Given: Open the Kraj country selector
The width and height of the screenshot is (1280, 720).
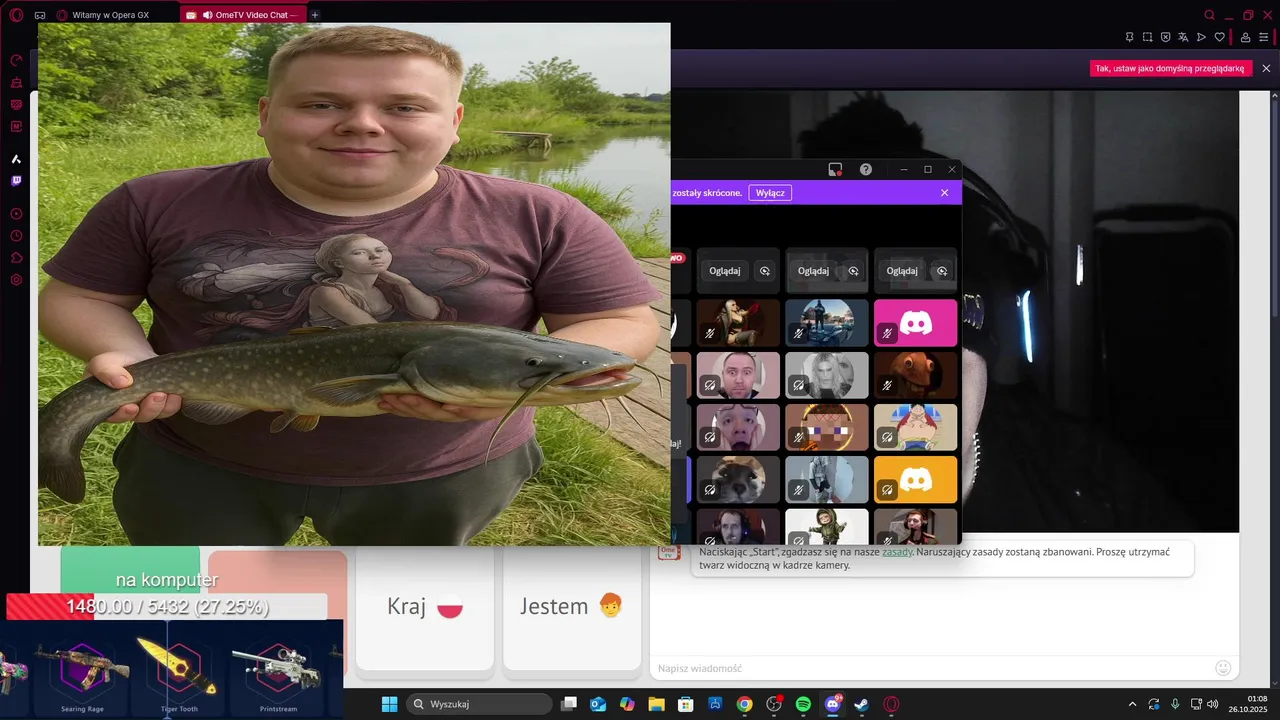Looking at the screenshot, I should click(x=425, y=607).
